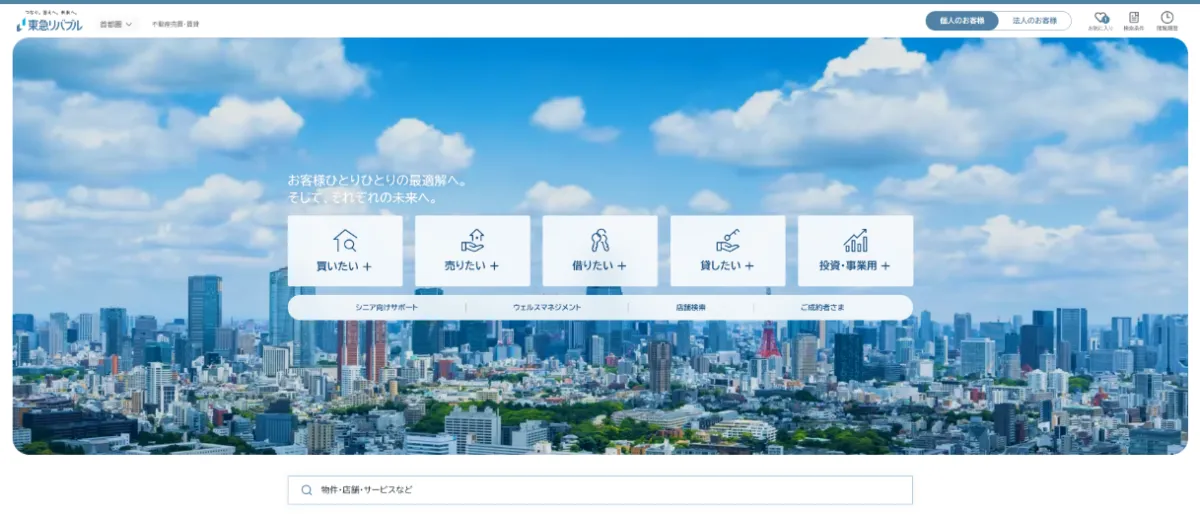Open saved 検索条件 document icon
The height and width of the screenshot is (515, 1200).
pos(1134,19)
